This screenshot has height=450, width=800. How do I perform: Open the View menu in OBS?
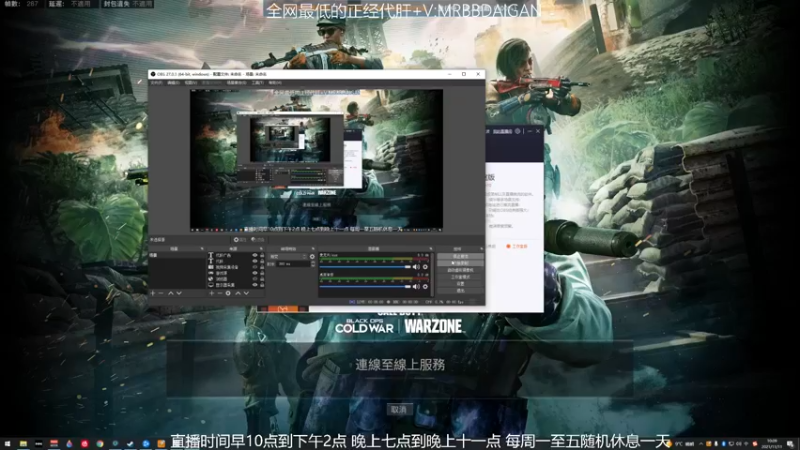click(190, 83)
